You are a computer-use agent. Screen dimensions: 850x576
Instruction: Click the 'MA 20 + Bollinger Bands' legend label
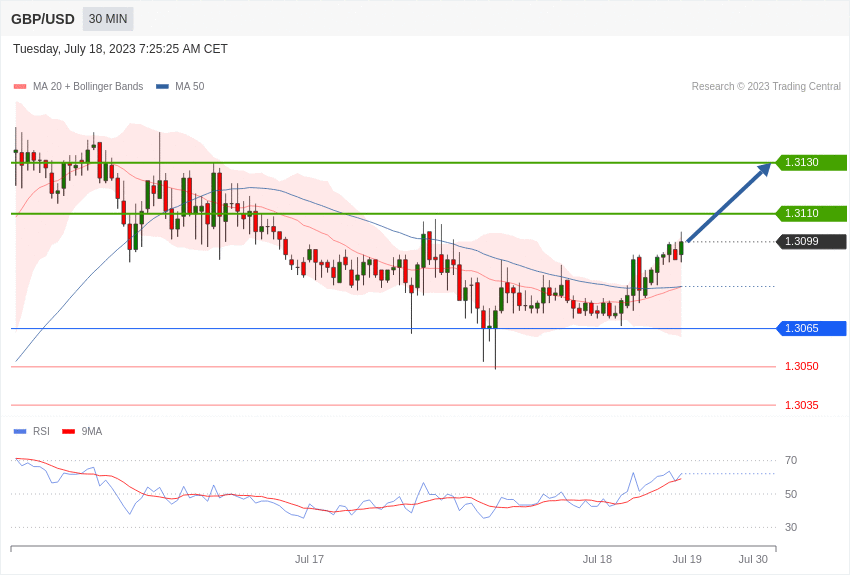pyautogui.click(x=88, y=86)
